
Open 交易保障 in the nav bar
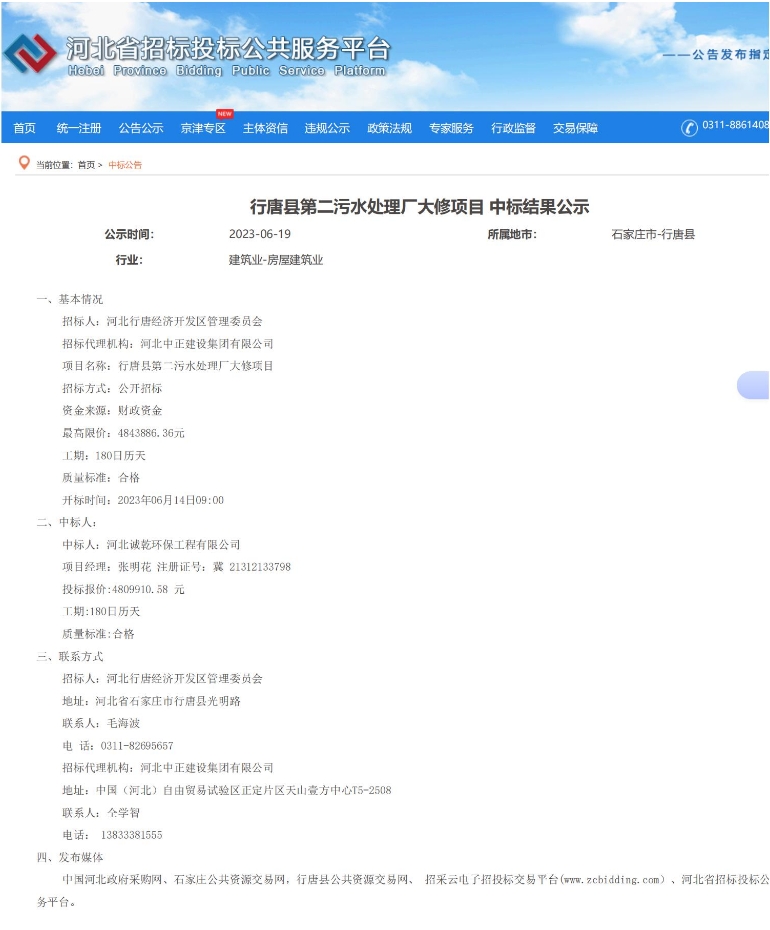[575, 128]
